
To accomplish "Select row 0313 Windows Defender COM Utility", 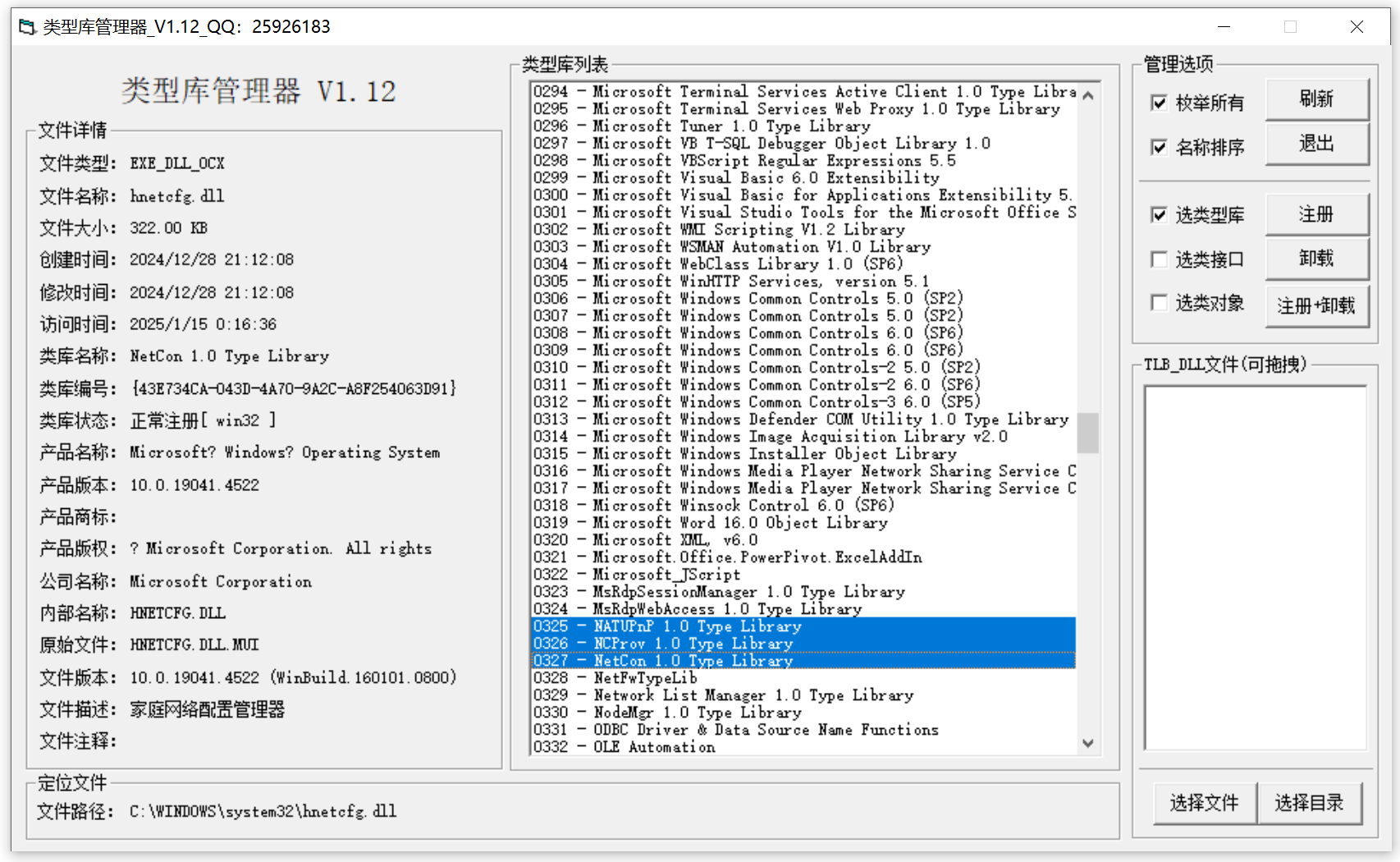I will pyautogui.click(x=803, y=419).
